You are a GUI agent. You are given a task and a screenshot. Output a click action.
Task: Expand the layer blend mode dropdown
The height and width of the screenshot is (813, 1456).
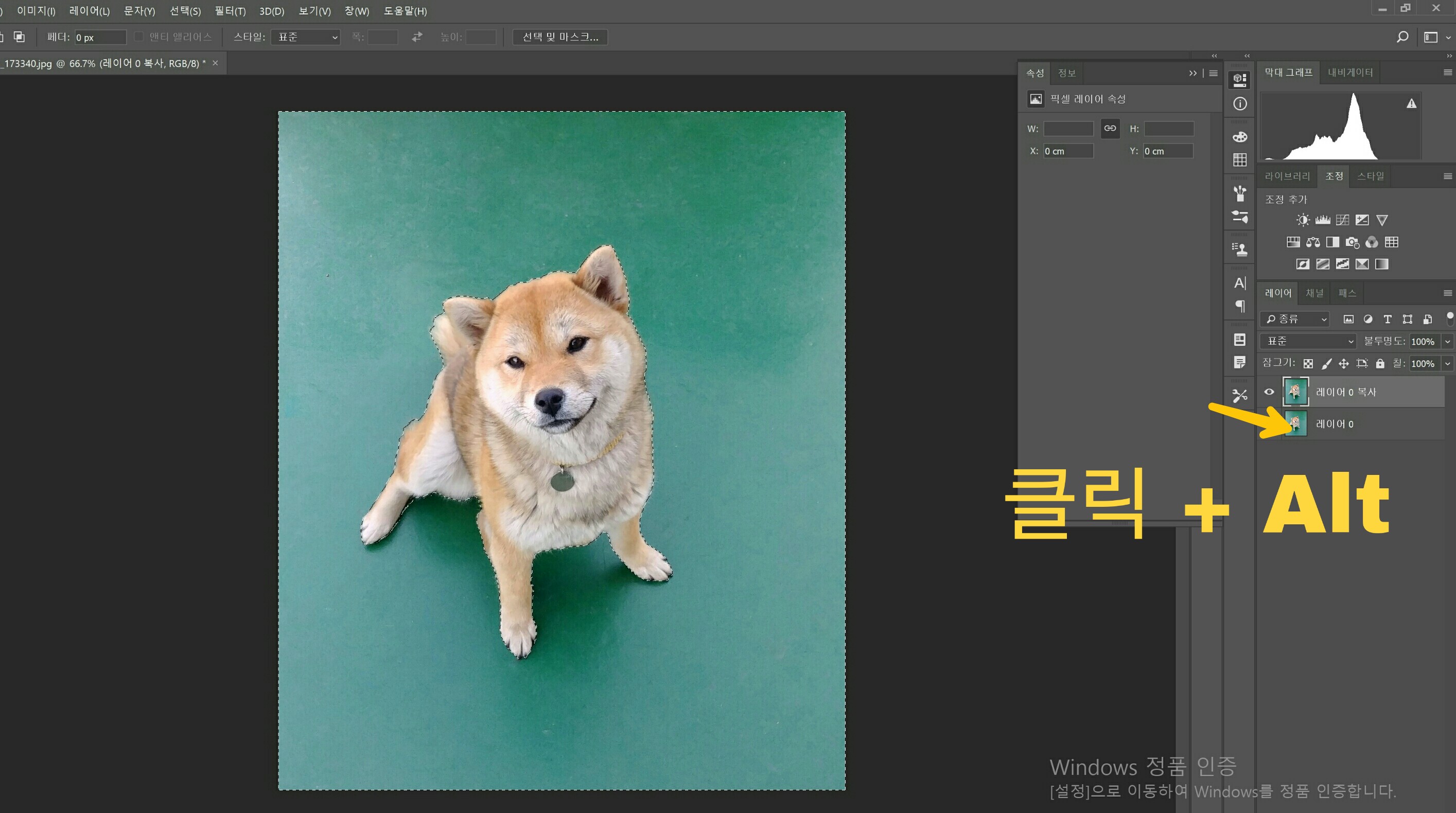click(1308, 341)
